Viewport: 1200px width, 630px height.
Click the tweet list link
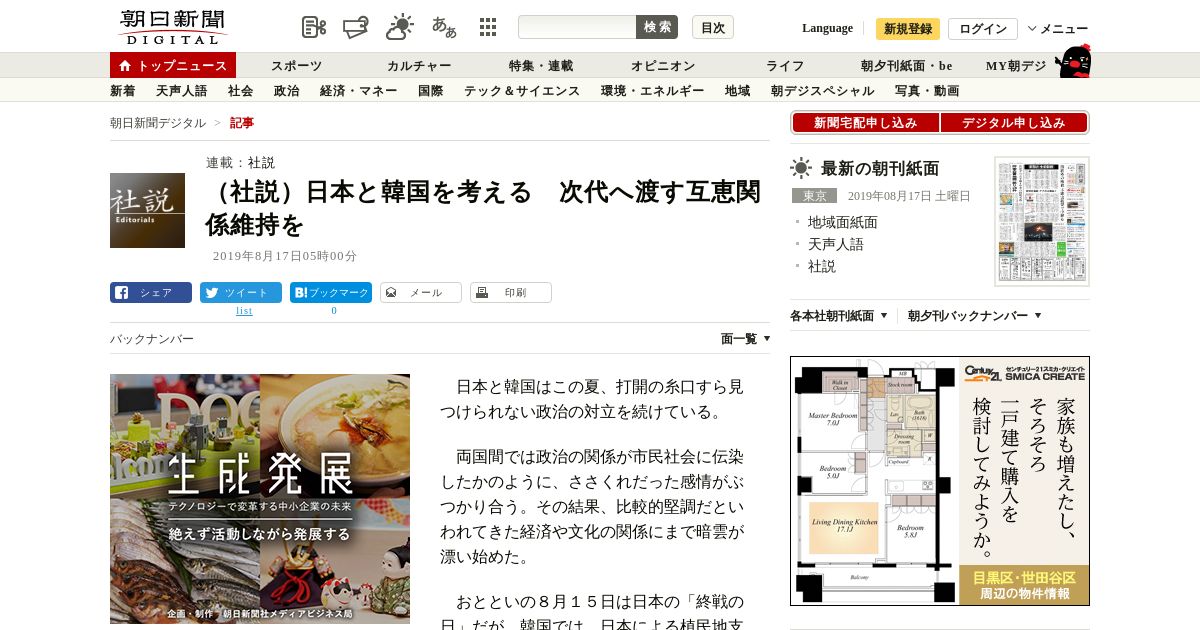point(244,311)
